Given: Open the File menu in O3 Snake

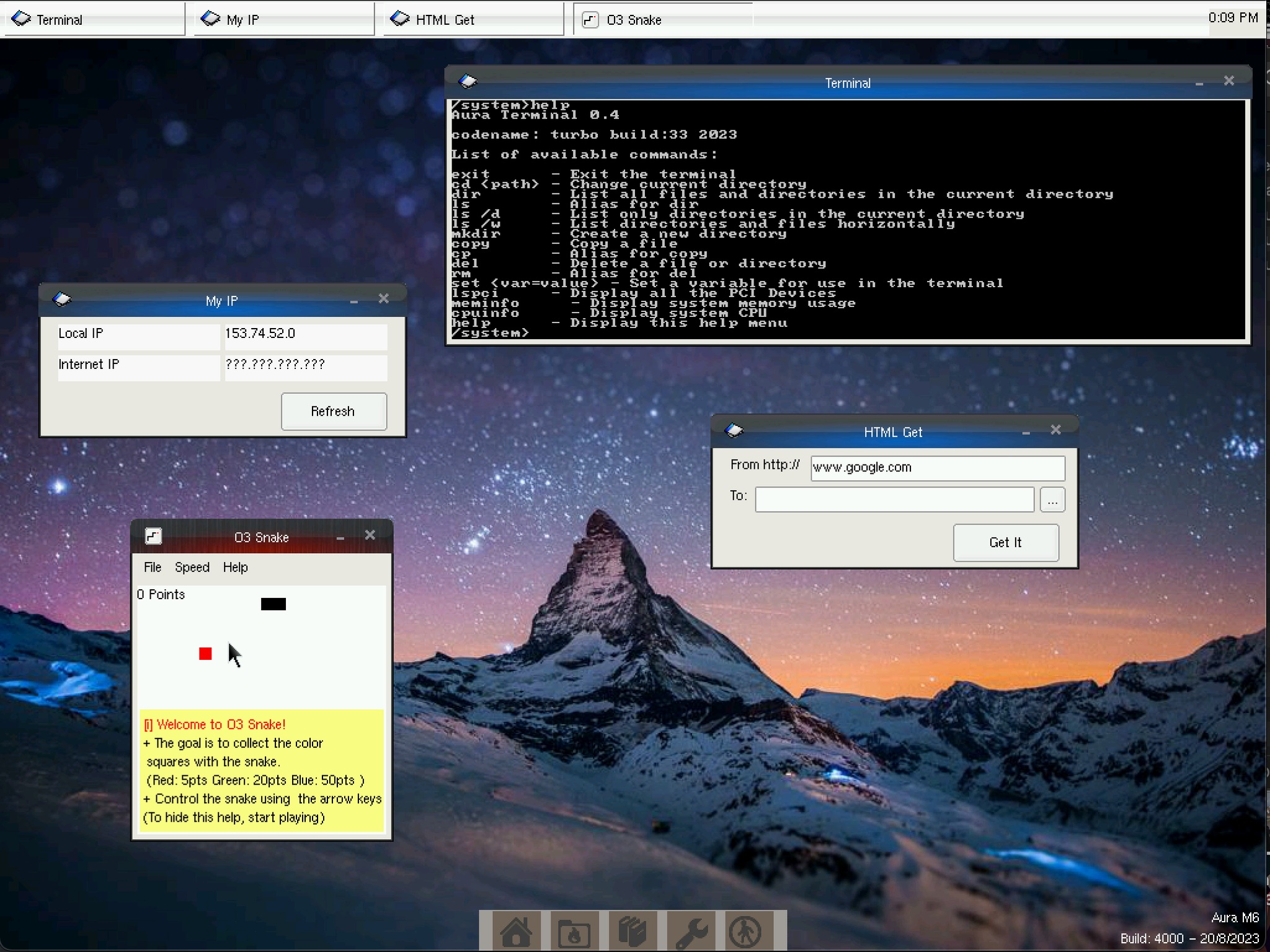Looking at the screenshot, I should pyautogui.click(x=152, y=567).
